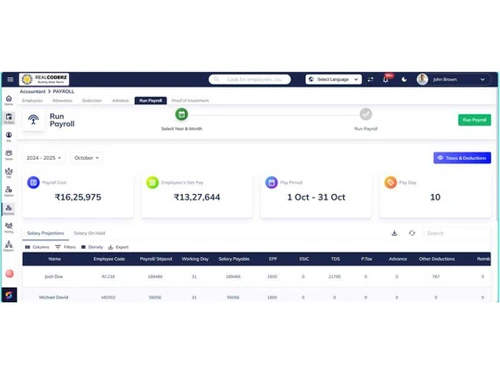Click the Select Year & Month step circle
This screenshot has width=500, height=375.
point(182,114)
